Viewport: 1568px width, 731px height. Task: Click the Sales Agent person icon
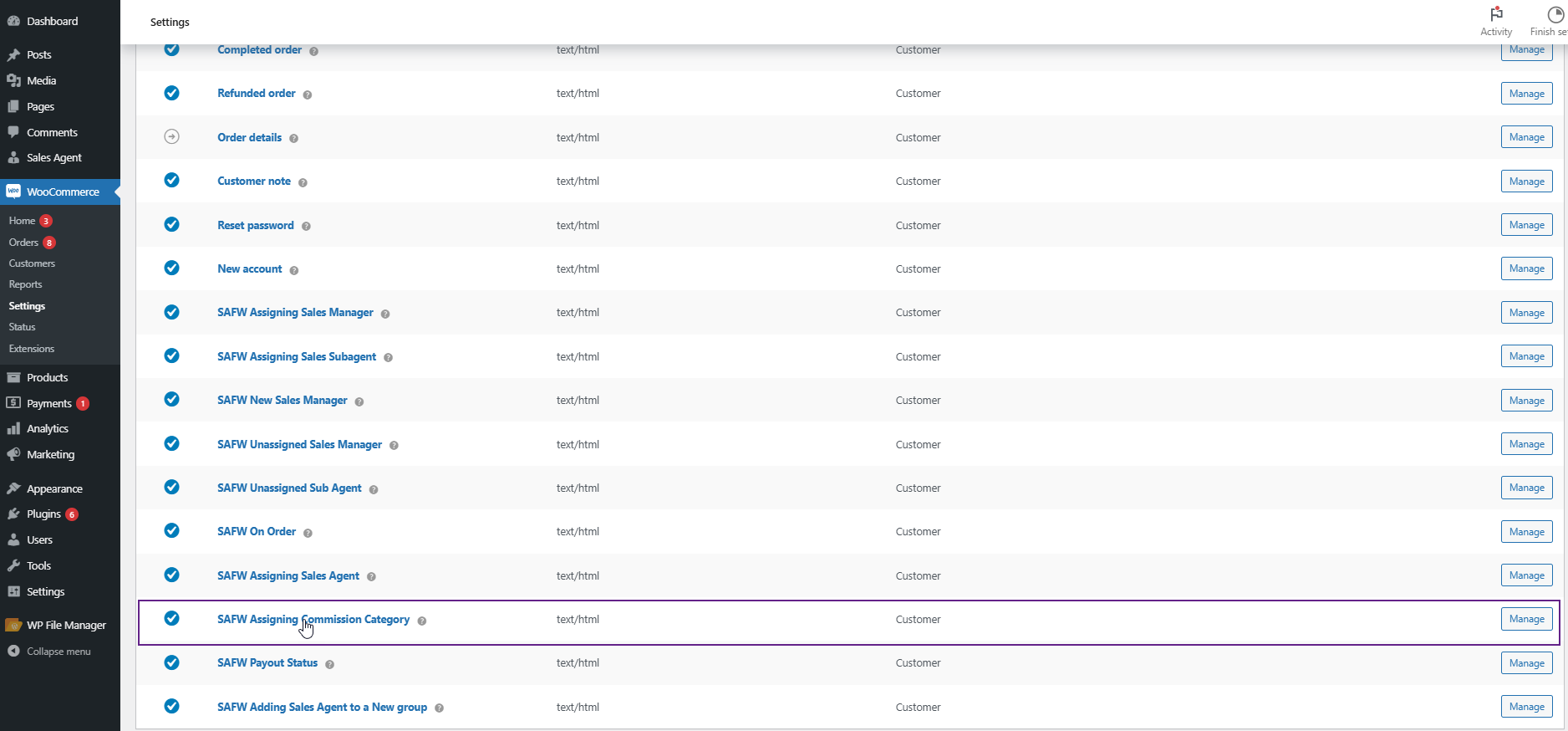(13, 157)
